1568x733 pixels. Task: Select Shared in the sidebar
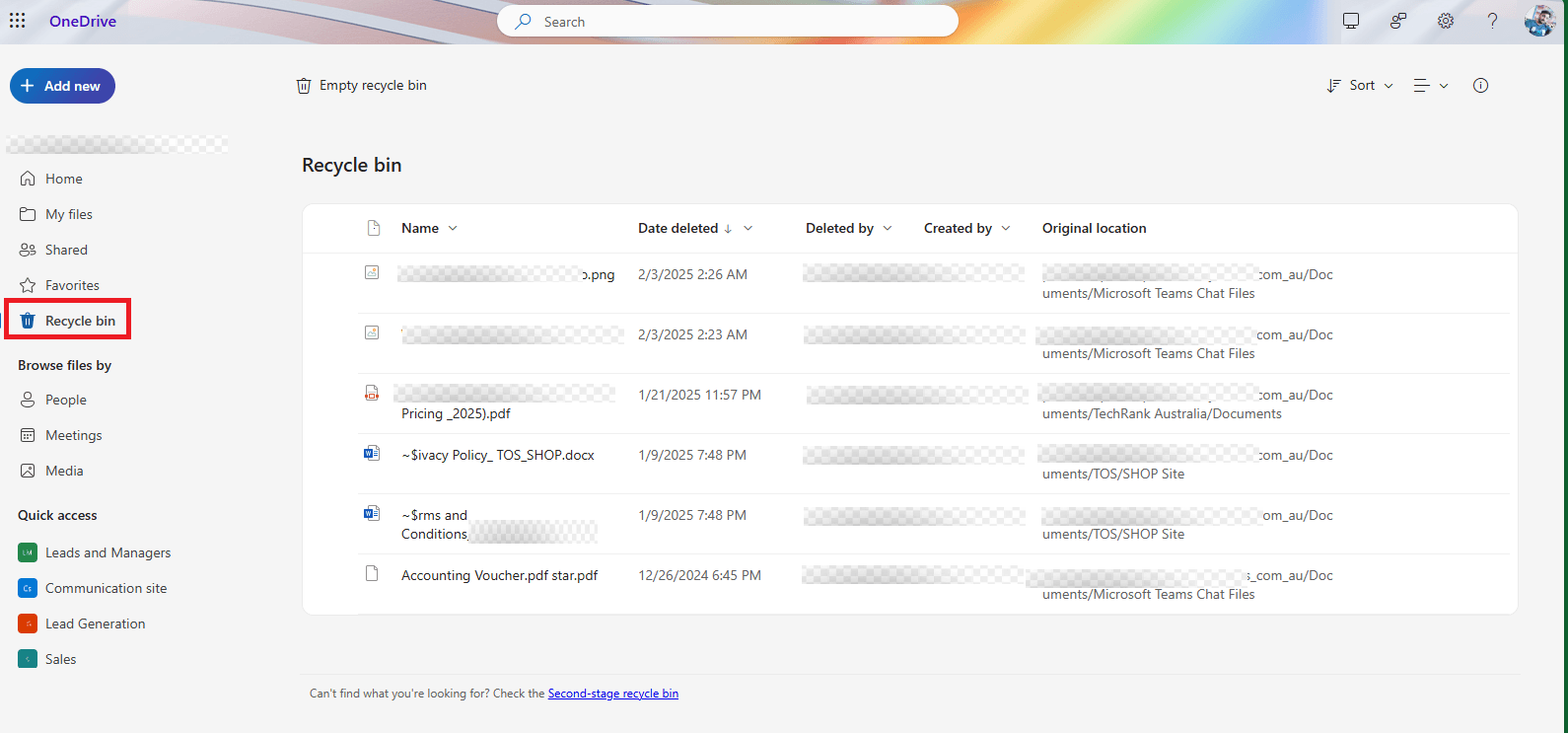(66, 250)
